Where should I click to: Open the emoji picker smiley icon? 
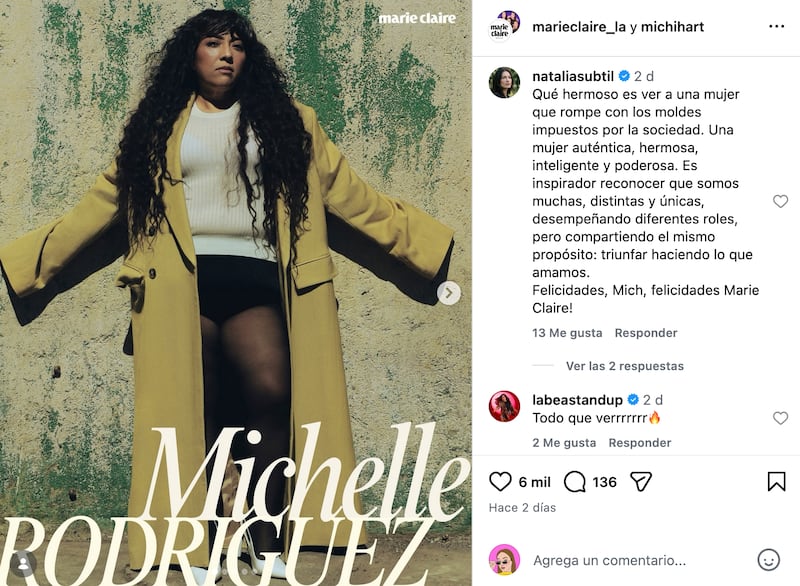(x=768, y=560)
